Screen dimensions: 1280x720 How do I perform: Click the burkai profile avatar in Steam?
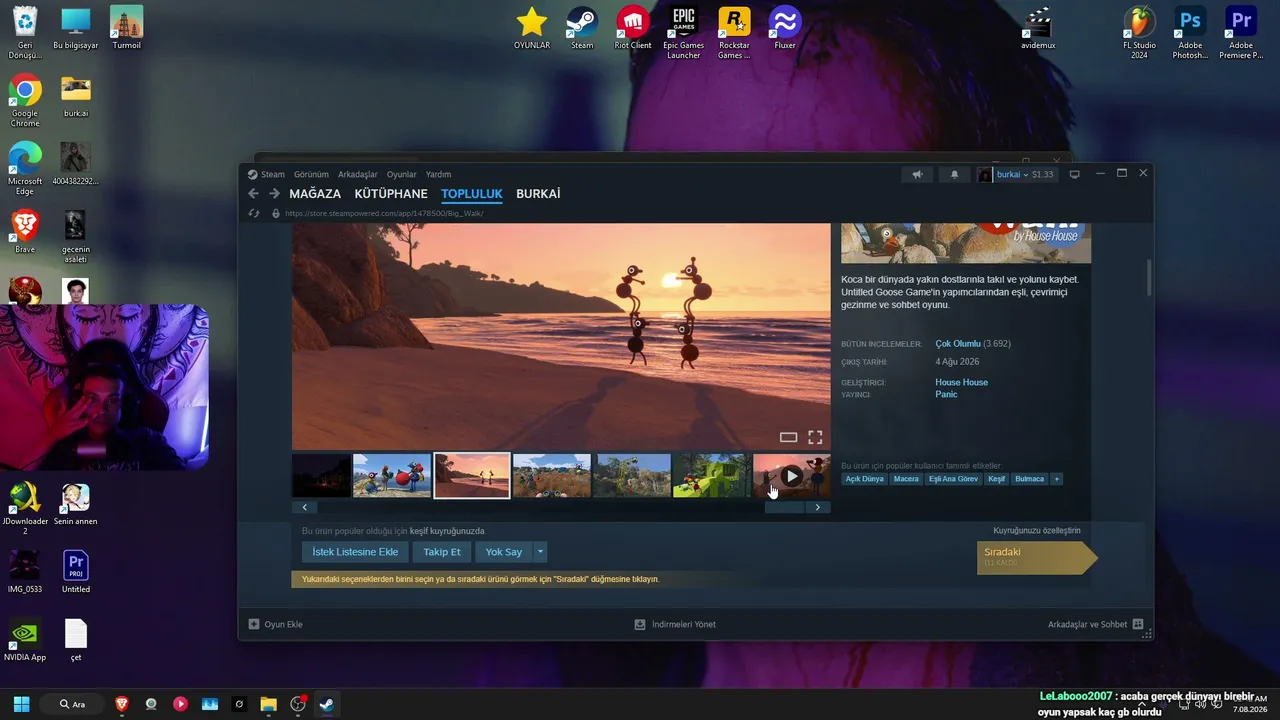985,174
